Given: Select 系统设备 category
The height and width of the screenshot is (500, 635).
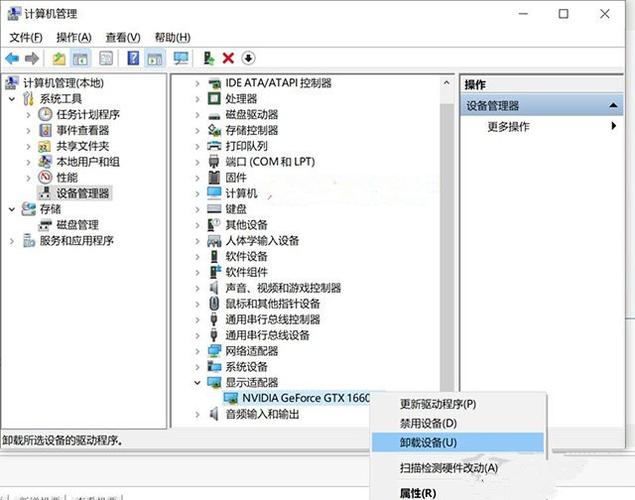Looking at the screenshot, I should click(247, 367).
